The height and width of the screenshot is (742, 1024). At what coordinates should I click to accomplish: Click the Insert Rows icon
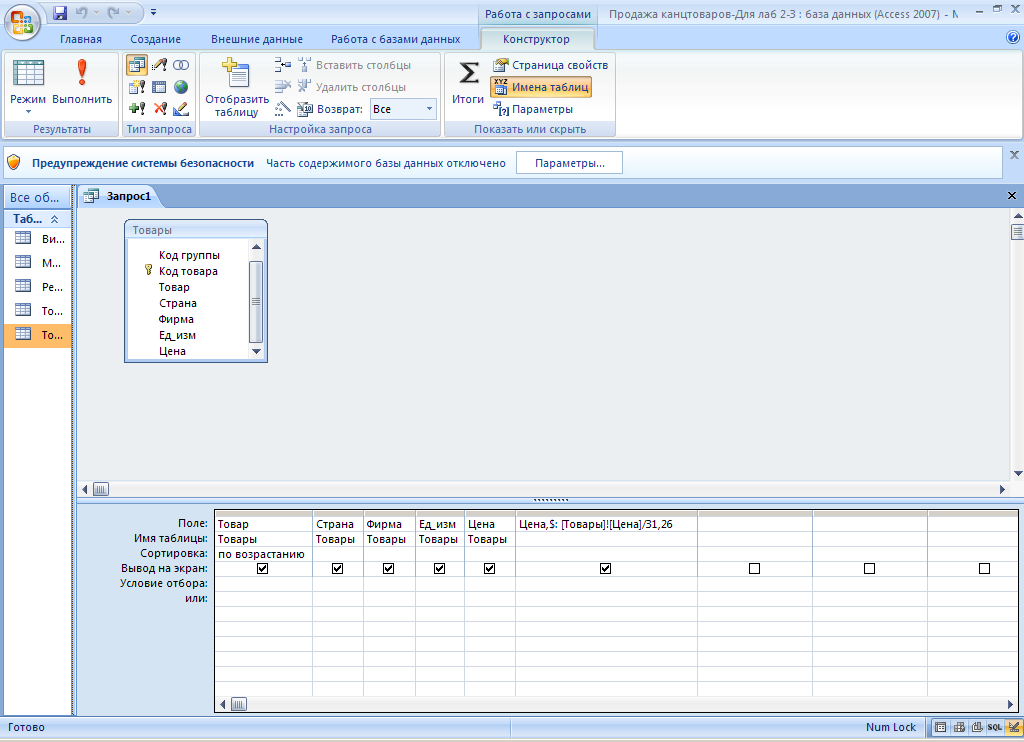(283, 65)
